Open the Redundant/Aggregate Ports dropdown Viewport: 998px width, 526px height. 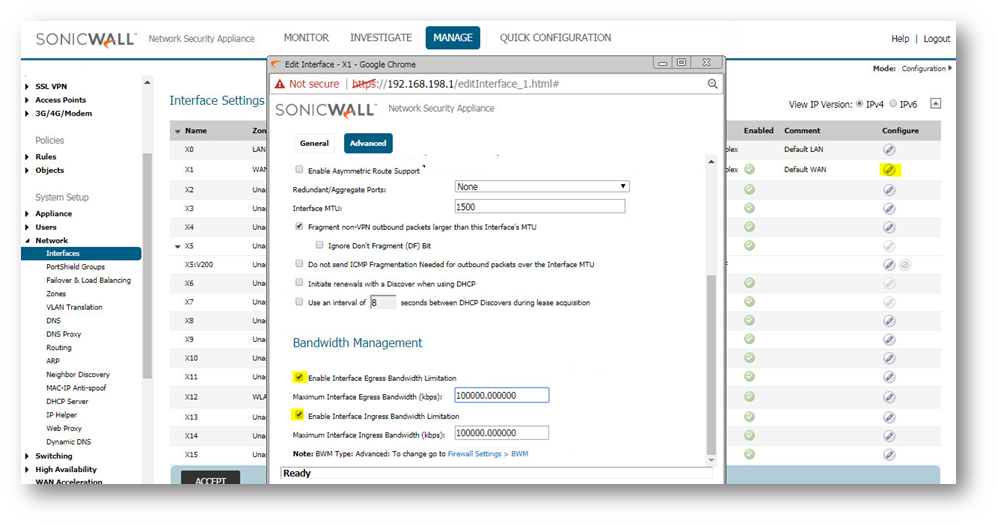click(x=541, y=187)
